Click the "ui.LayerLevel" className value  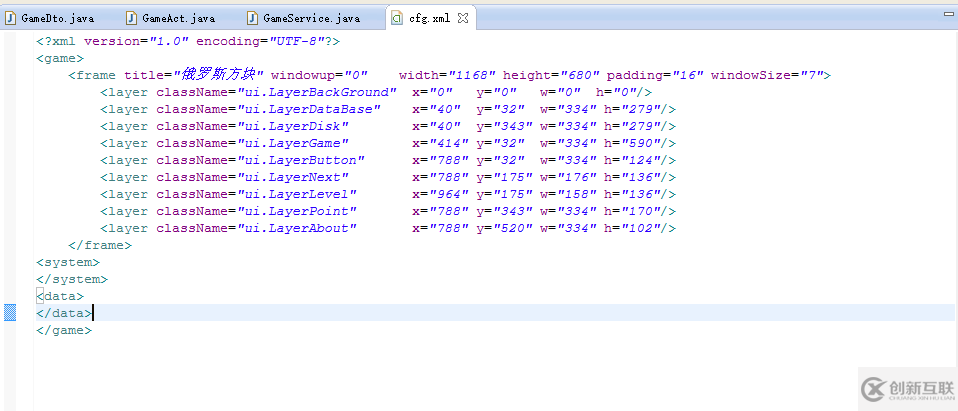point(297,195)
